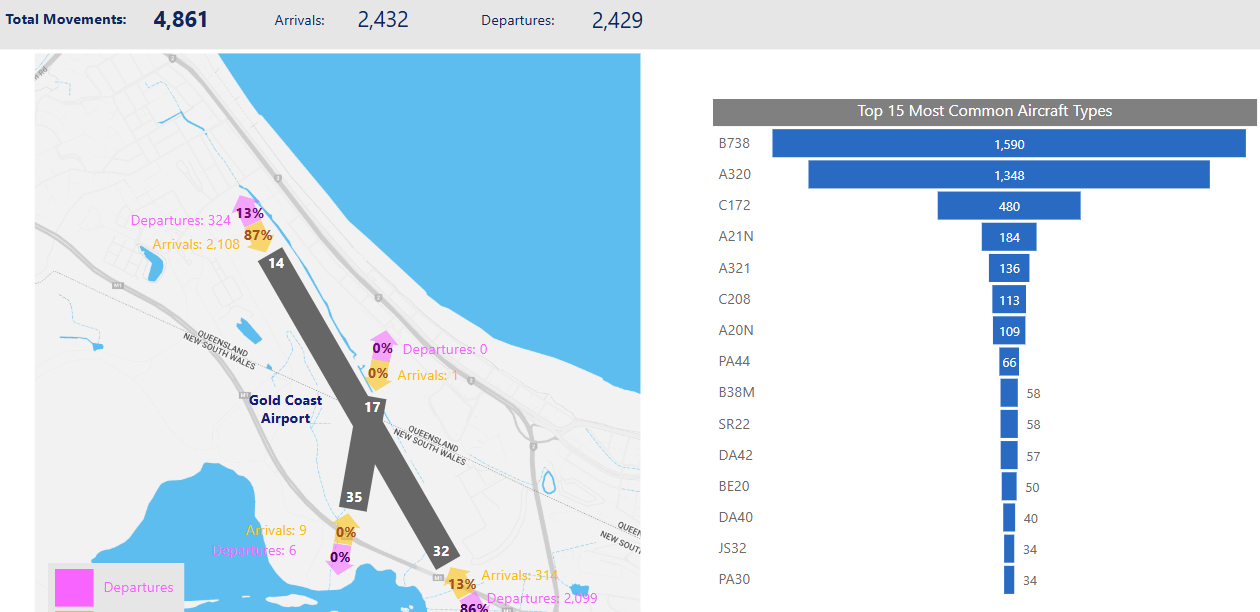Select the C208 bar showing 113
The width and height of the screenshot is (1260, 612).
1008,299
